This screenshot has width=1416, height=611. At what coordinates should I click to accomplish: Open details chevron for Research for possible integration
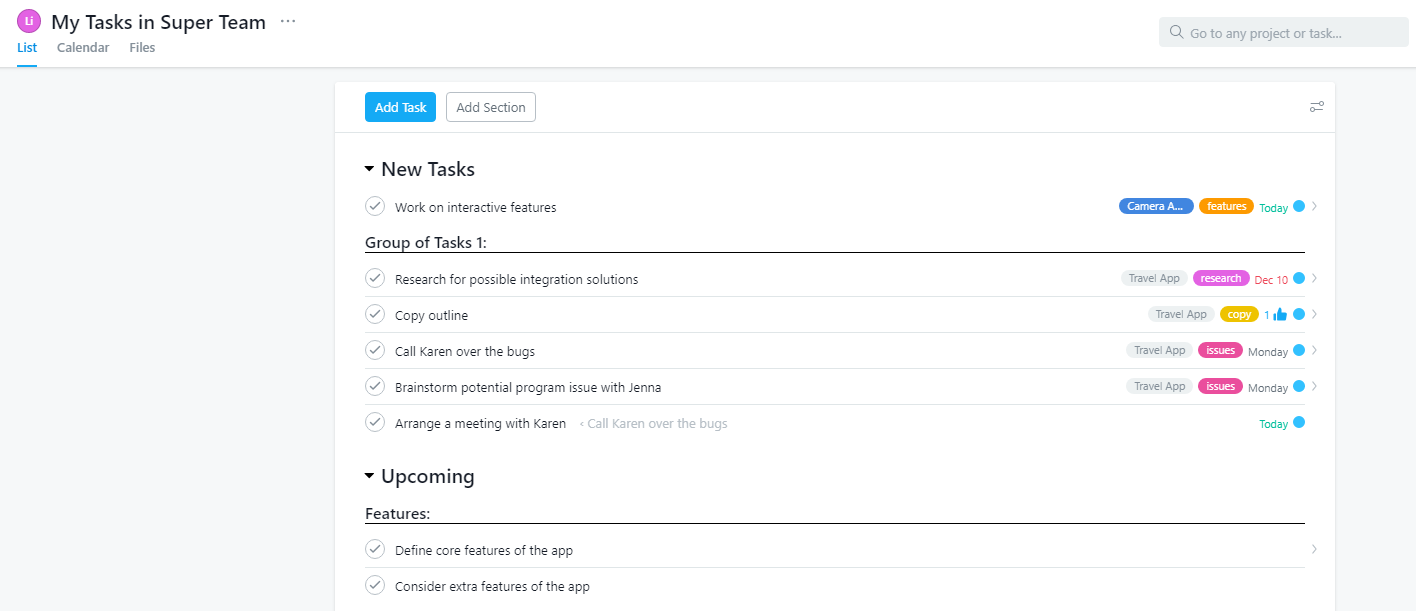[1315, 278]
